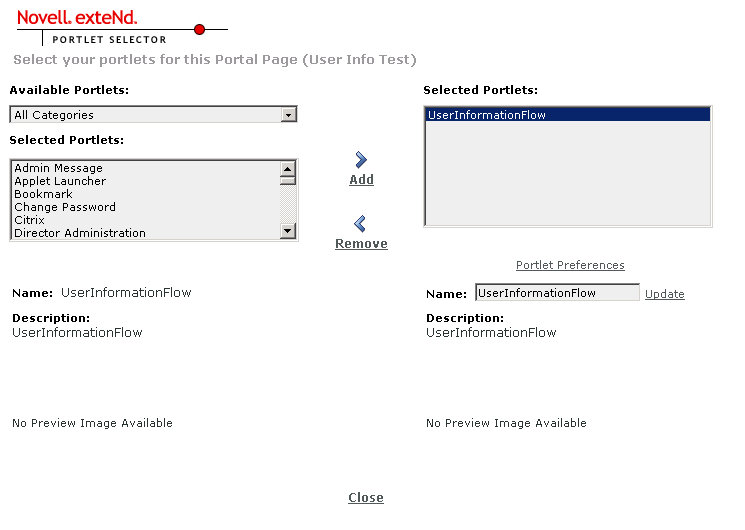Choose Bookmark from available portlets
This screenshot has height=530, width=745.
(43, 194)
